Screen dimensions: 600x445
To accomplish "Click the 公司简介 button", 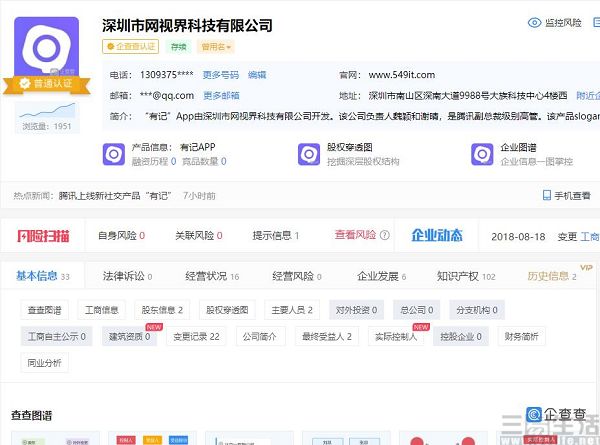I will click(x=259, y=337).
